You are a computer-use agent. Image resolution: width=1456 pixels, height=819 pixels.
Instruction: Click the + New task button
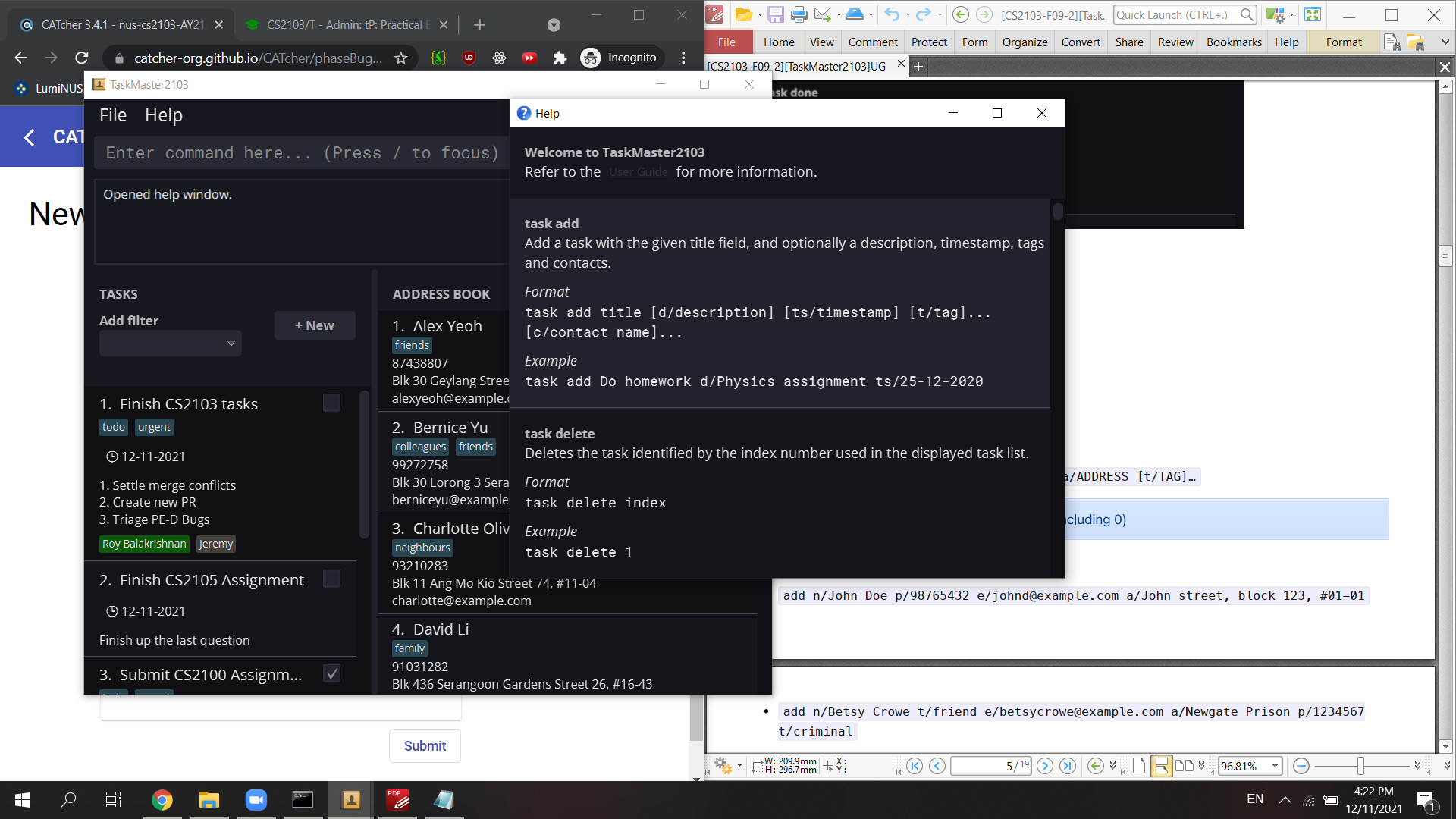click(x=315, y=325)
